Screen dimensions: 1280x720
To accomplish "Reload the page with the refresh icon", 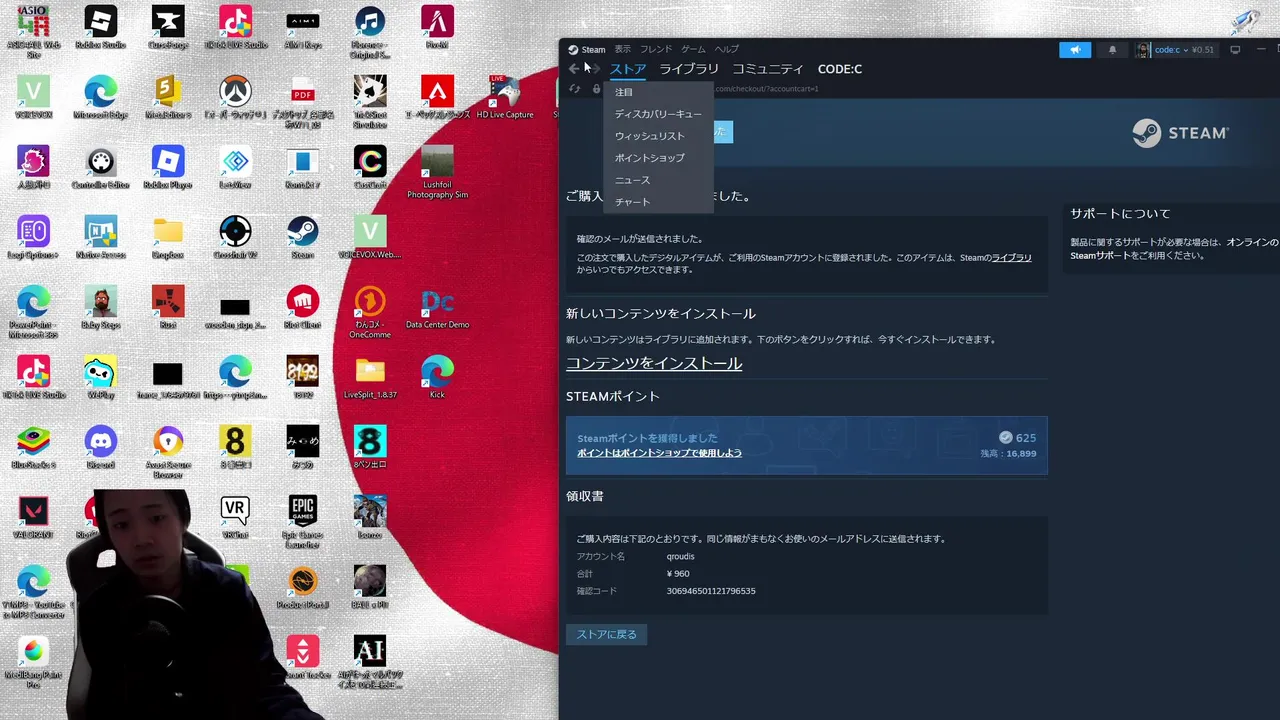I will click(x=575, y=89).
